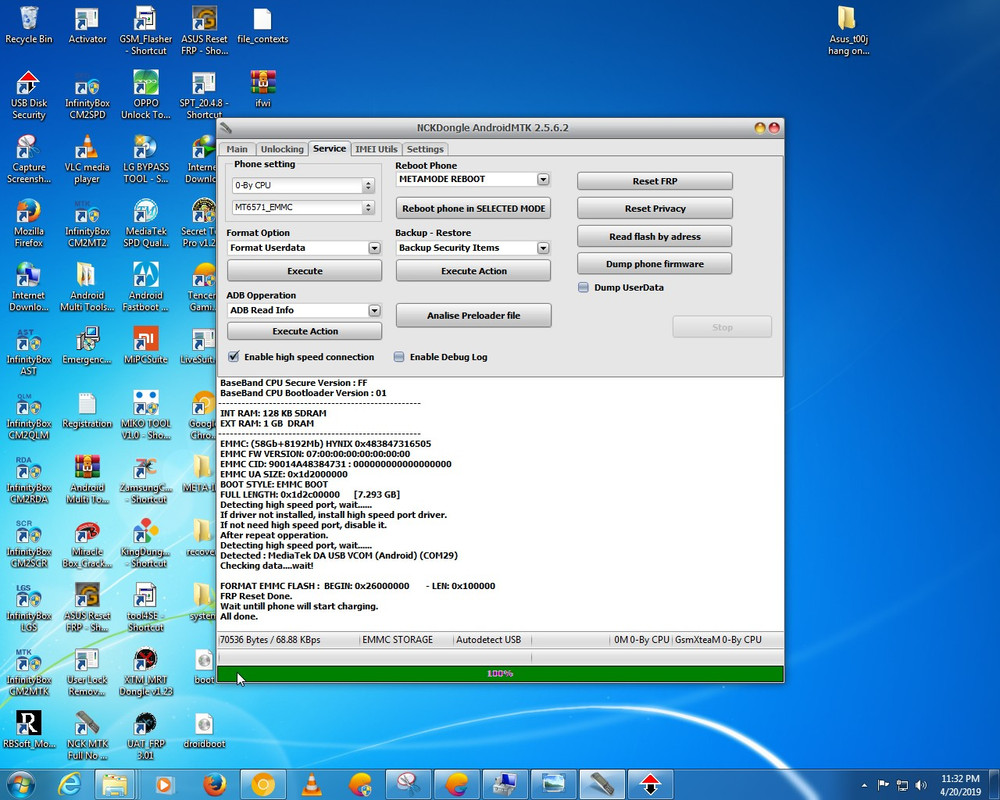Click Execute Action under Backup - Restore
The width and height of the screenshot is (1000, 800).
click(473, 270)
